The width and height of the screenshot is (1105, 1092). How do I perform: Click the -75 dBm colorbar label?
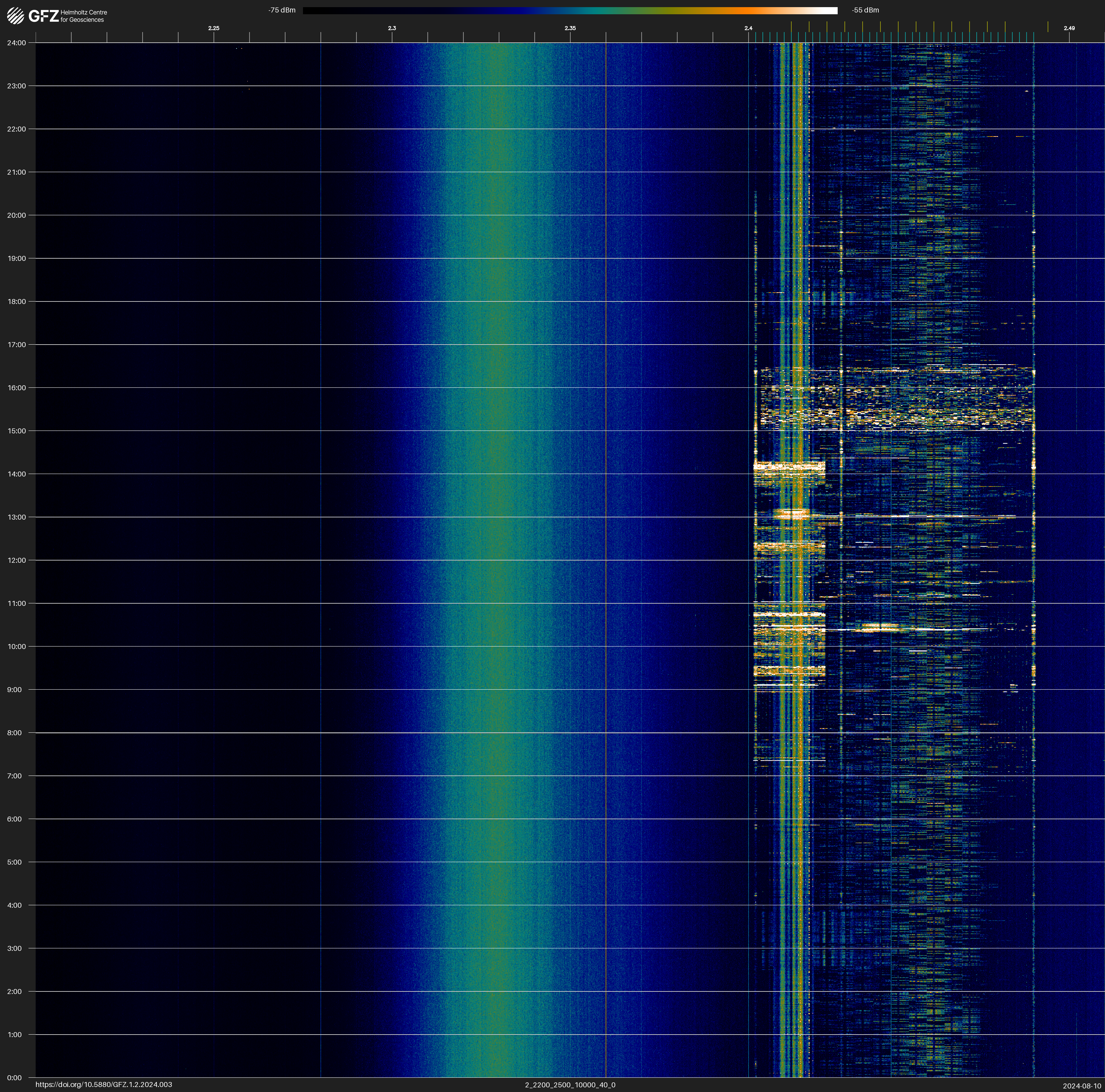(282, 10)
